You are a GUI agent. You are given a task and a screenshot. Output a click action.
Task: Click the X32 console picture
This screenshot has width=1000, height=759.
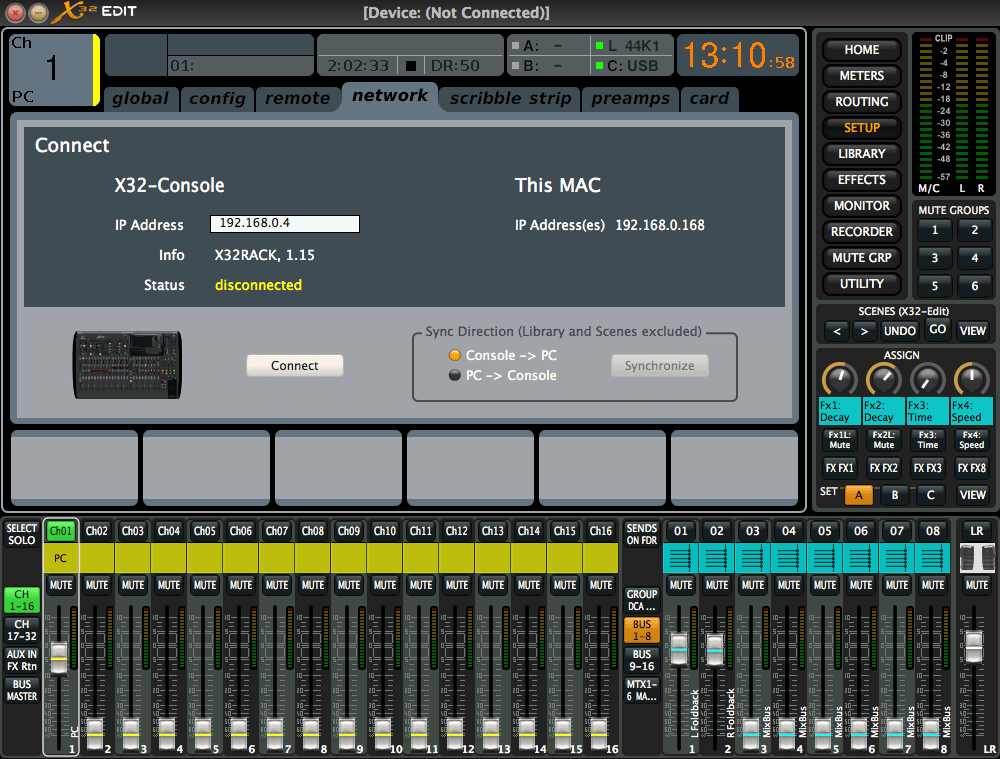coord(127,365)
